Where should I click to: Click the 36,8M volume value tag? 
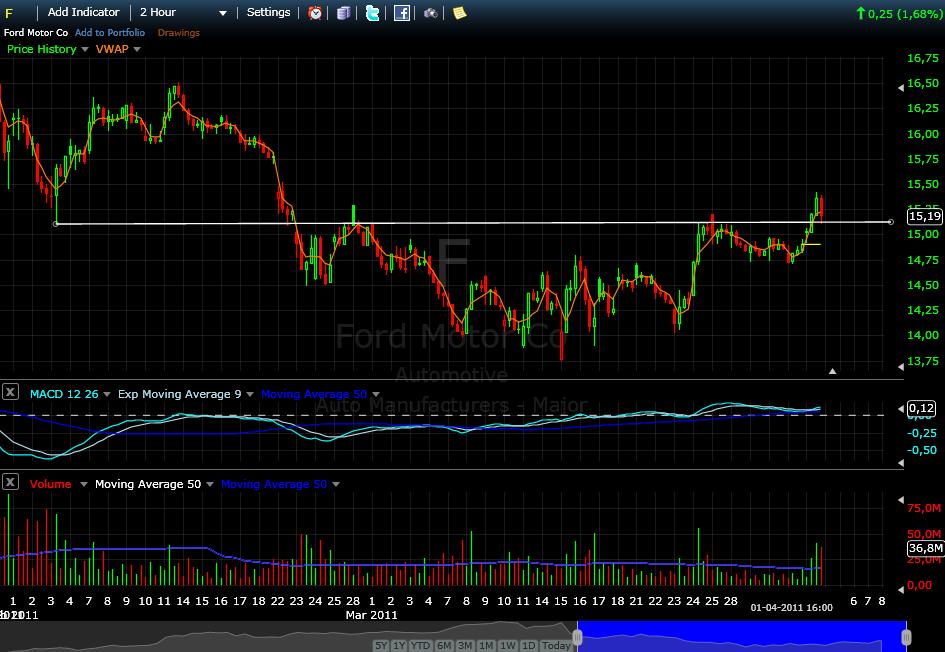(925, 548)
